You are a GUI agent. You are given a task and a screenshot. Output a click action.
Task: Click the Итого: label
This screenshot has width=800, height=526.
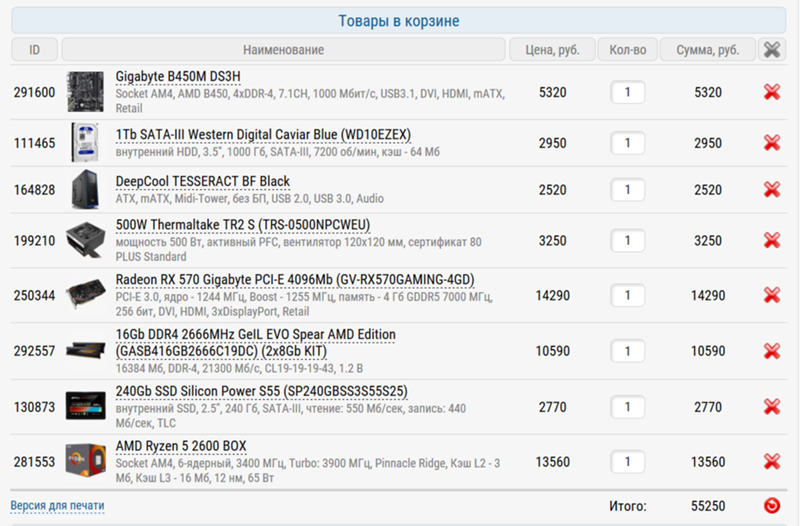point(628,506)
